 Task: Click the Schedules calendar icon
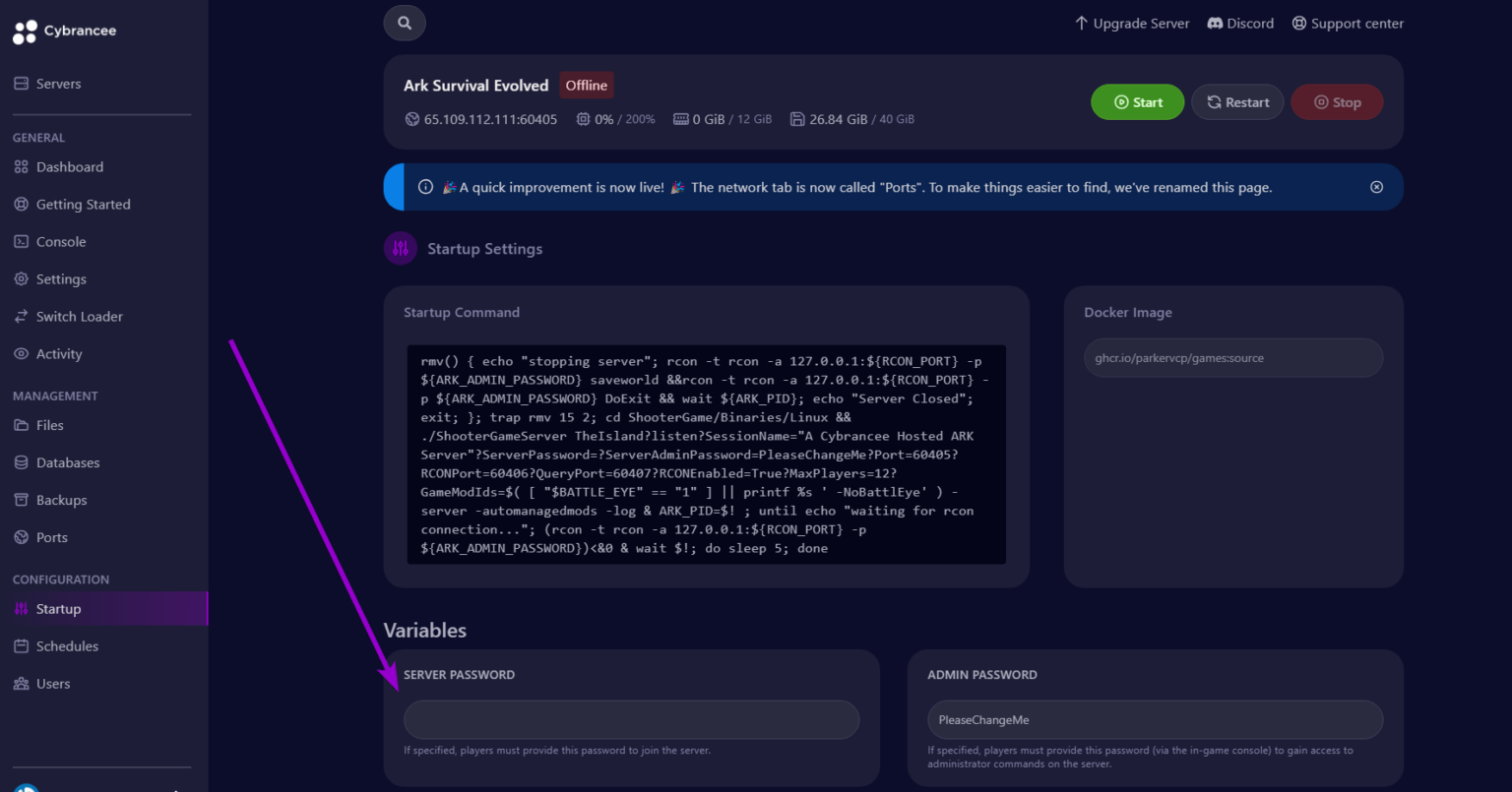[x=21, y=646]
